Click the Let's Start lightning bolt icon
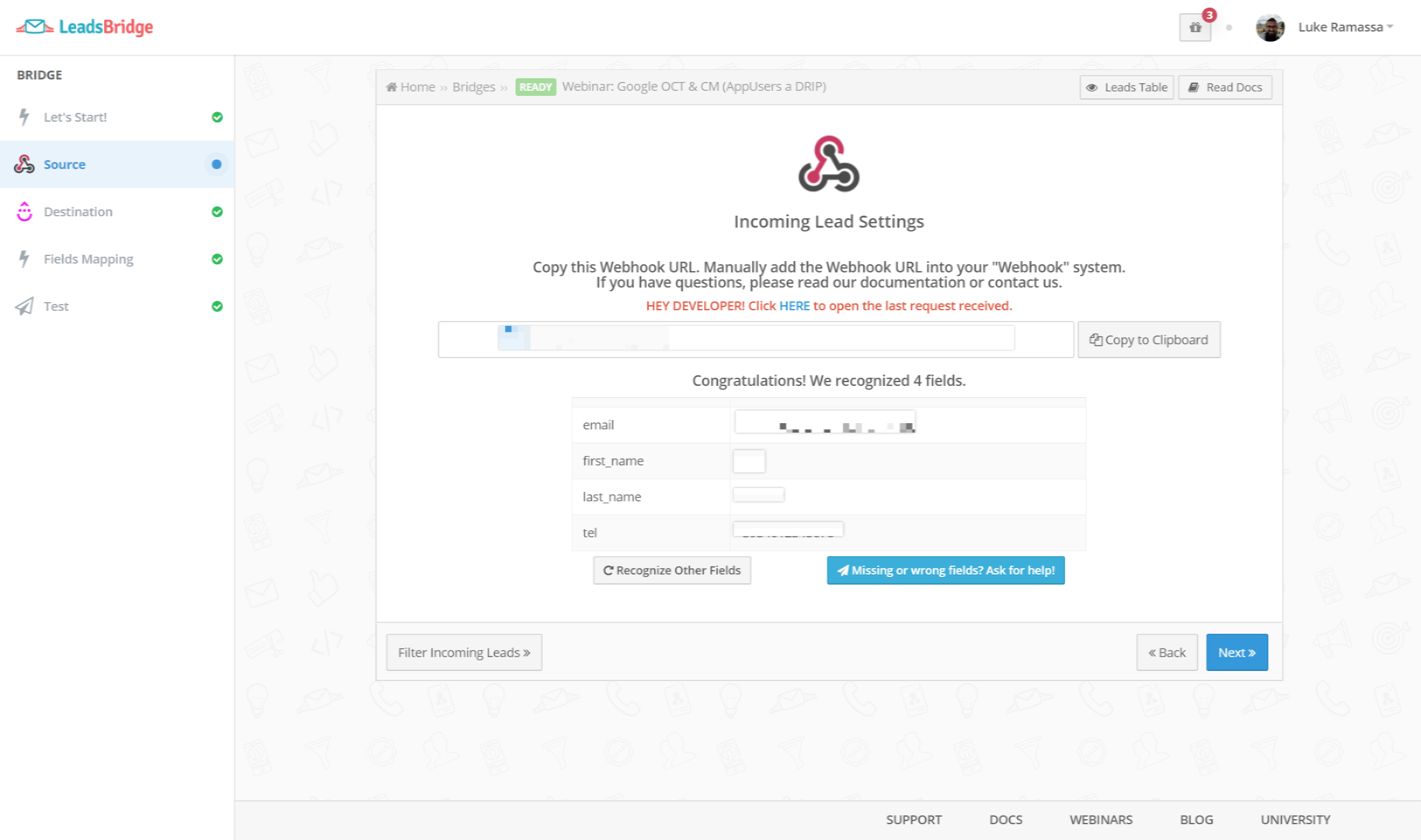Screen dimensions: 1421x840 [25, 116]
